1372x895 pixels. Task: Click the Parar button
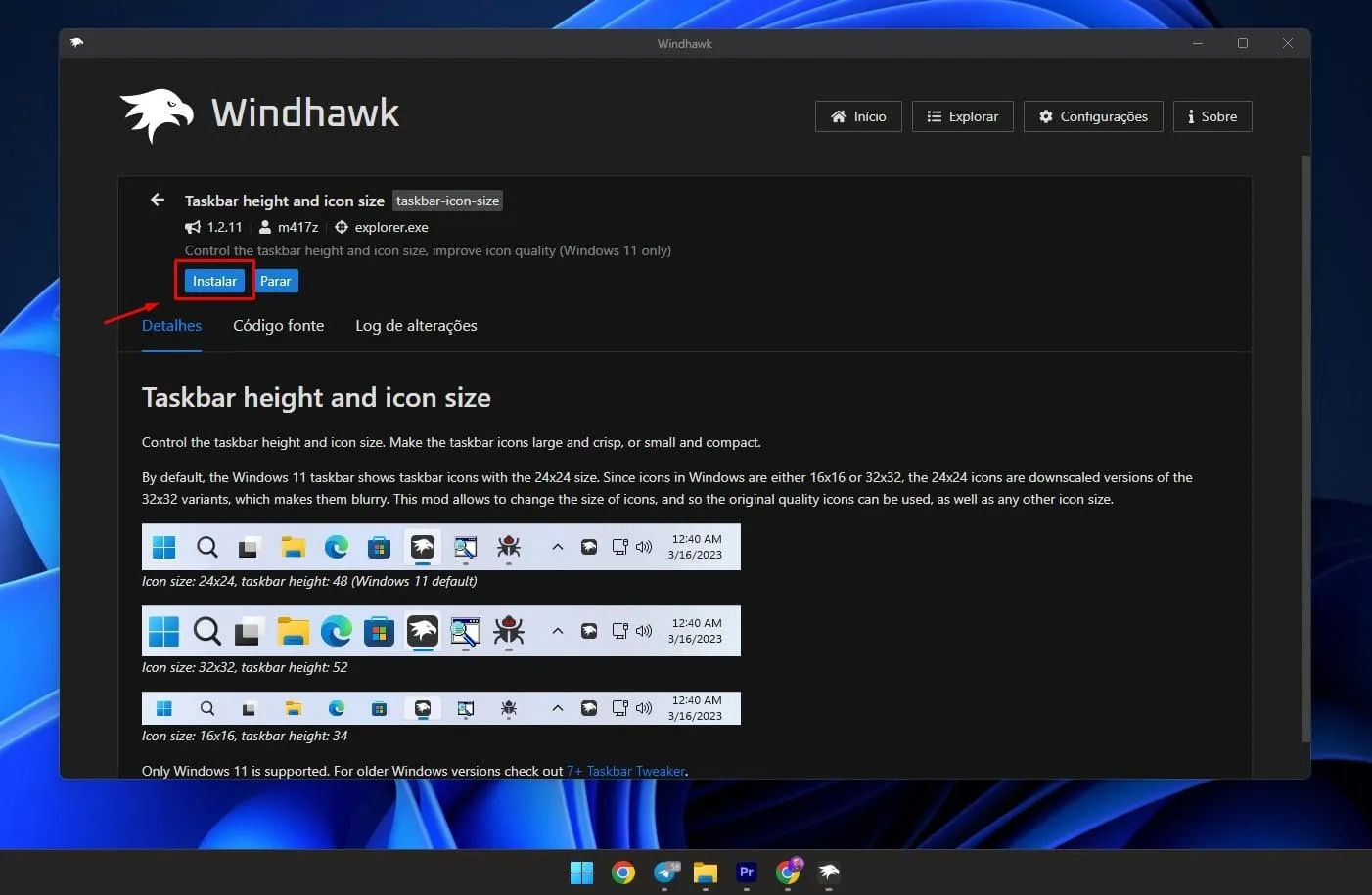click(276, 281)
